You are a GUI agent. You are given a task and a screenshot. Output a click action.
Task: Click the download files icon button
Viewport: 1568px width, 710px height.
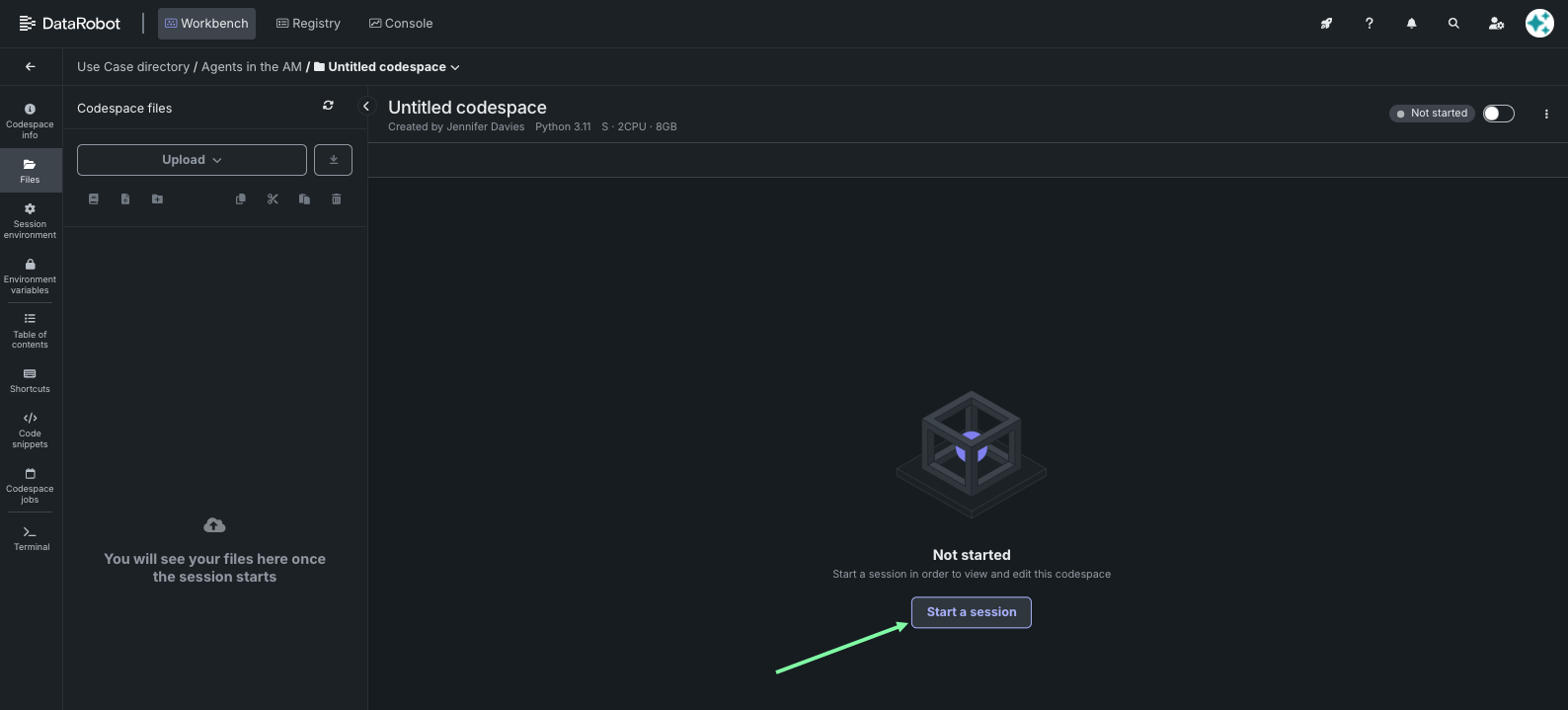coord(333,160)
